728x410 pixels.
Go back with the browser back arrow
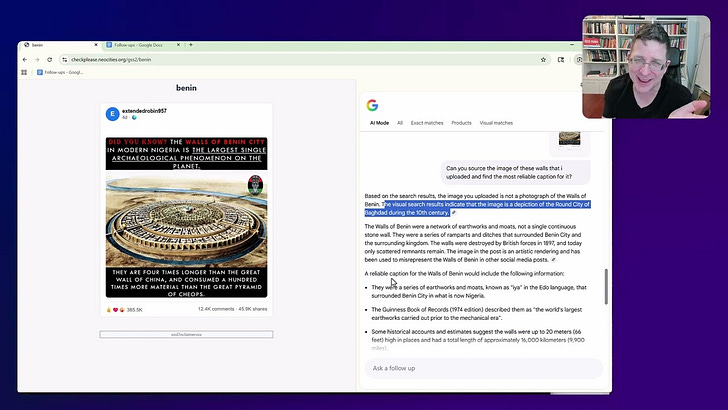click(x=25, y=59)
